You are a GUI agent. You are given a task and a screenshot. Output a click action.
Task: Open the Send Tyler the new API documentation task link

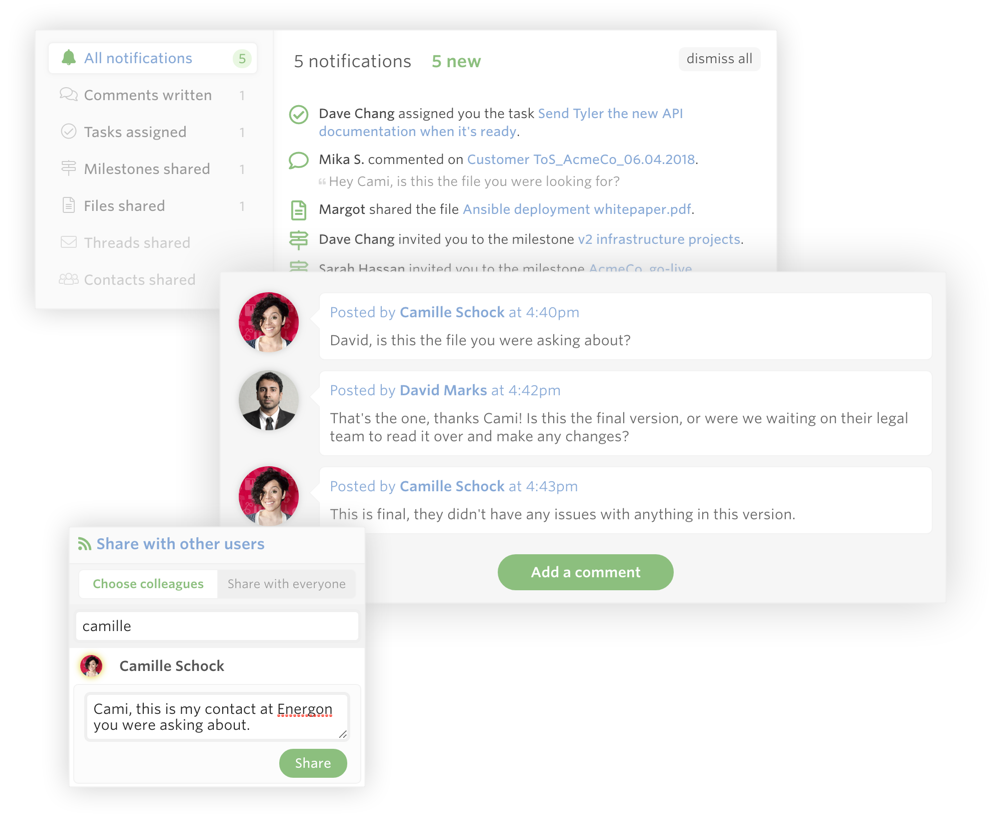[x=501, y=122]
